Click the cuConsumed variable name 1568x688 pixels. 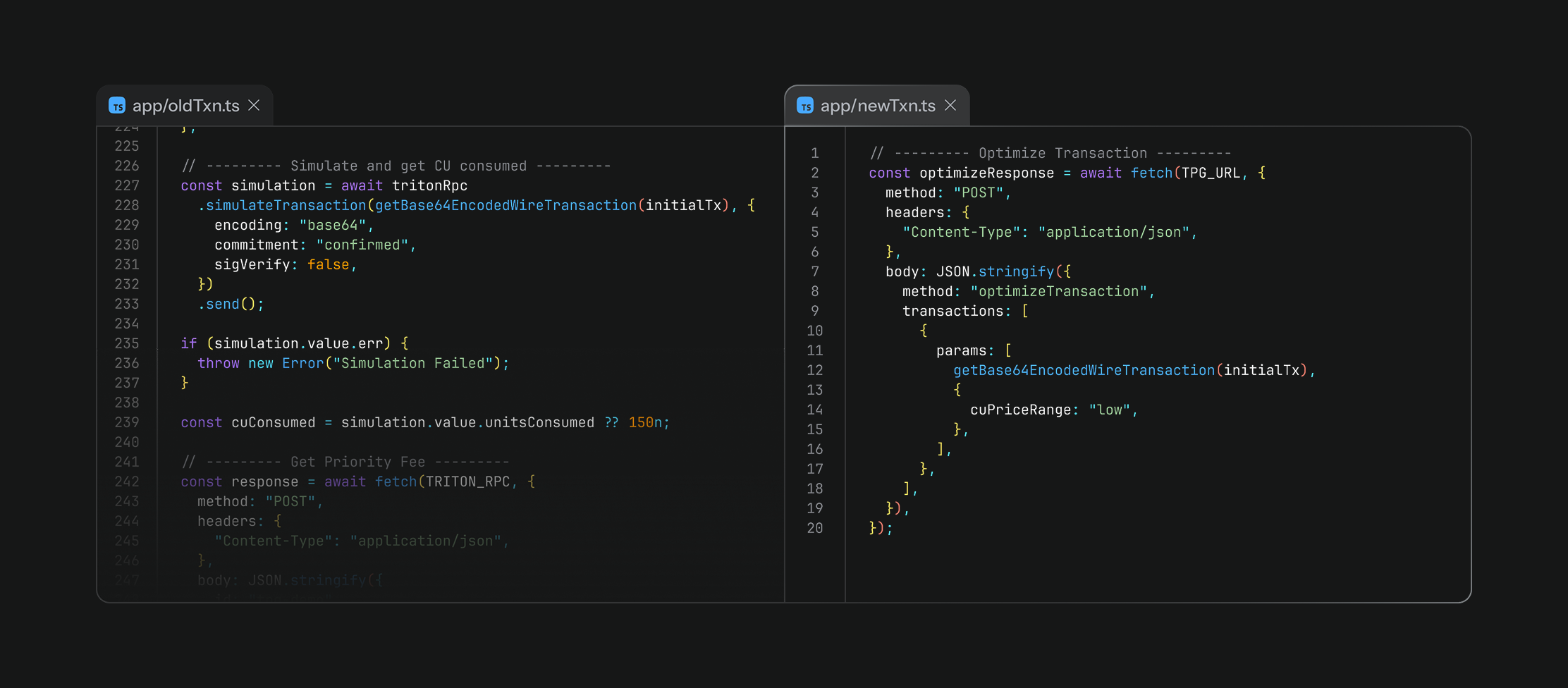(x=273, y=422)
